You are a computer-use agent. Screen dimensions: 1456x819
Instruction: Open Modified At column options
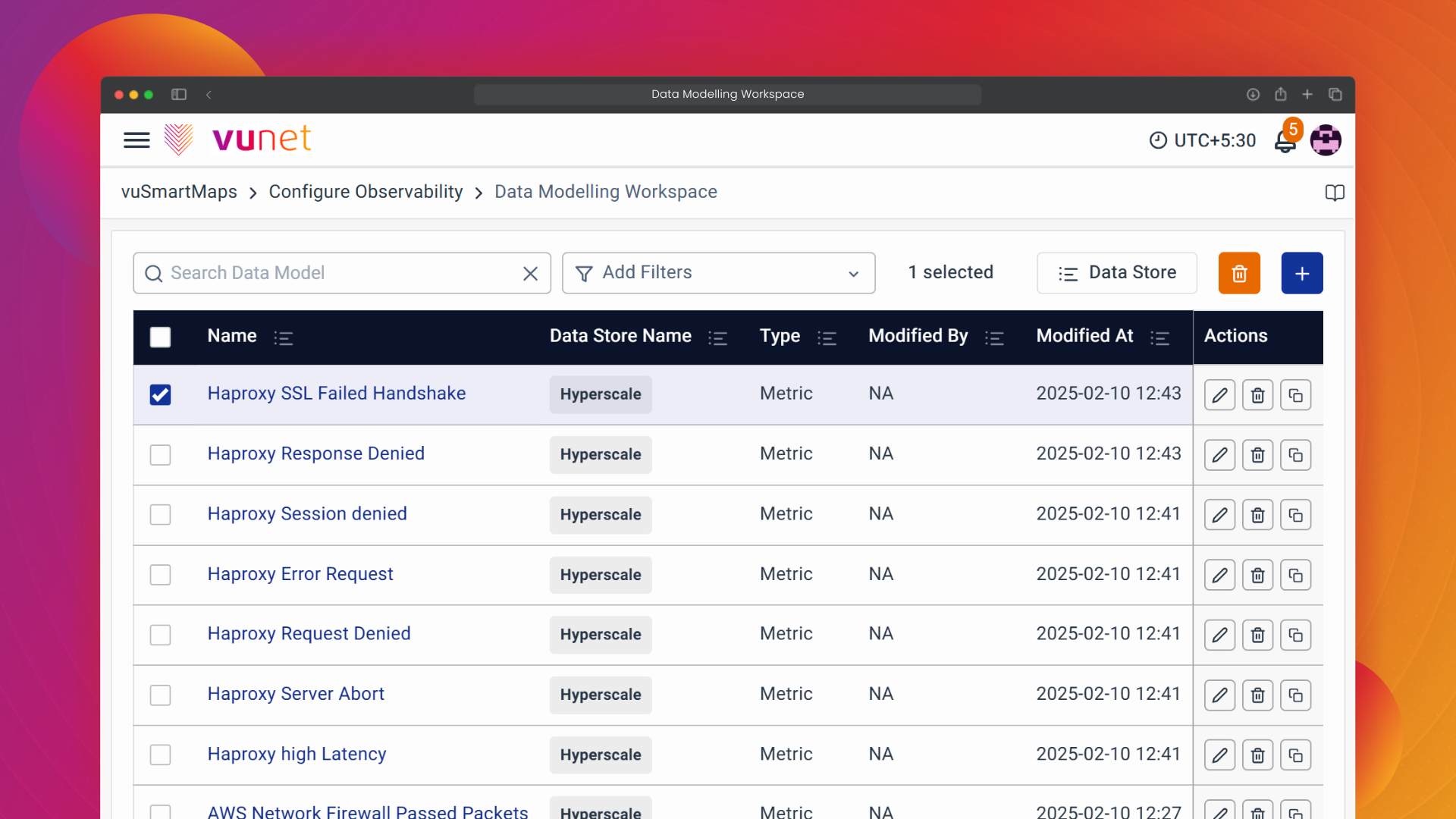[x=1159, y=337]
